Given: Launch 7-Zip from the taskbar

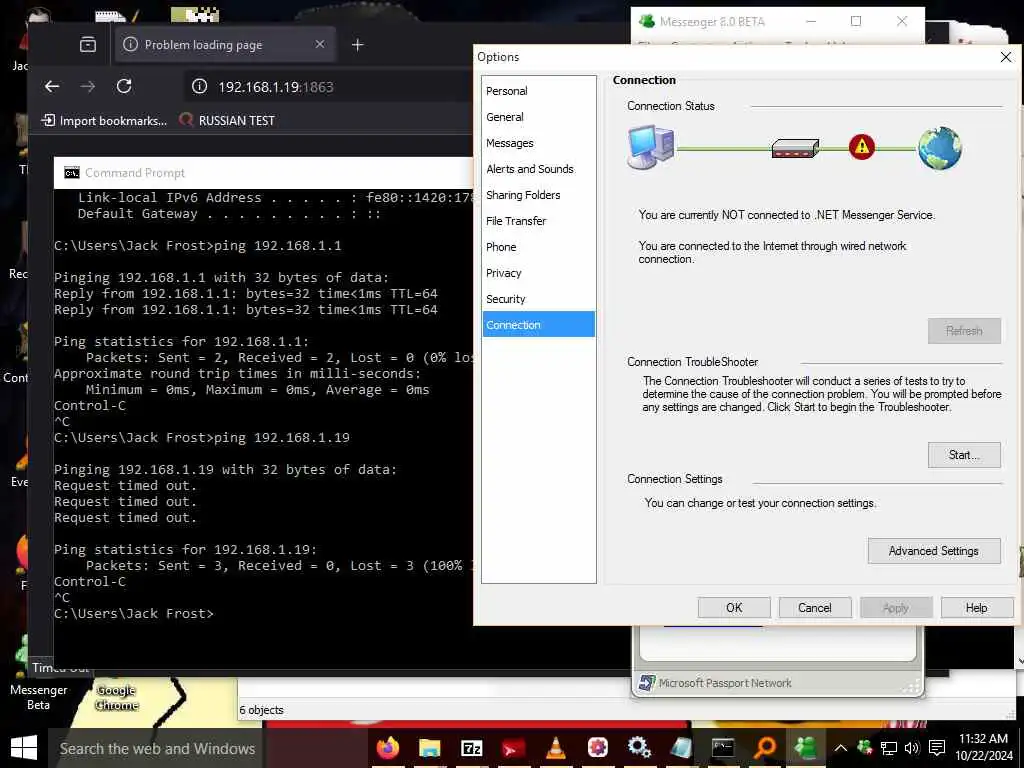Looking at the screenshot, I should [471, 748].
